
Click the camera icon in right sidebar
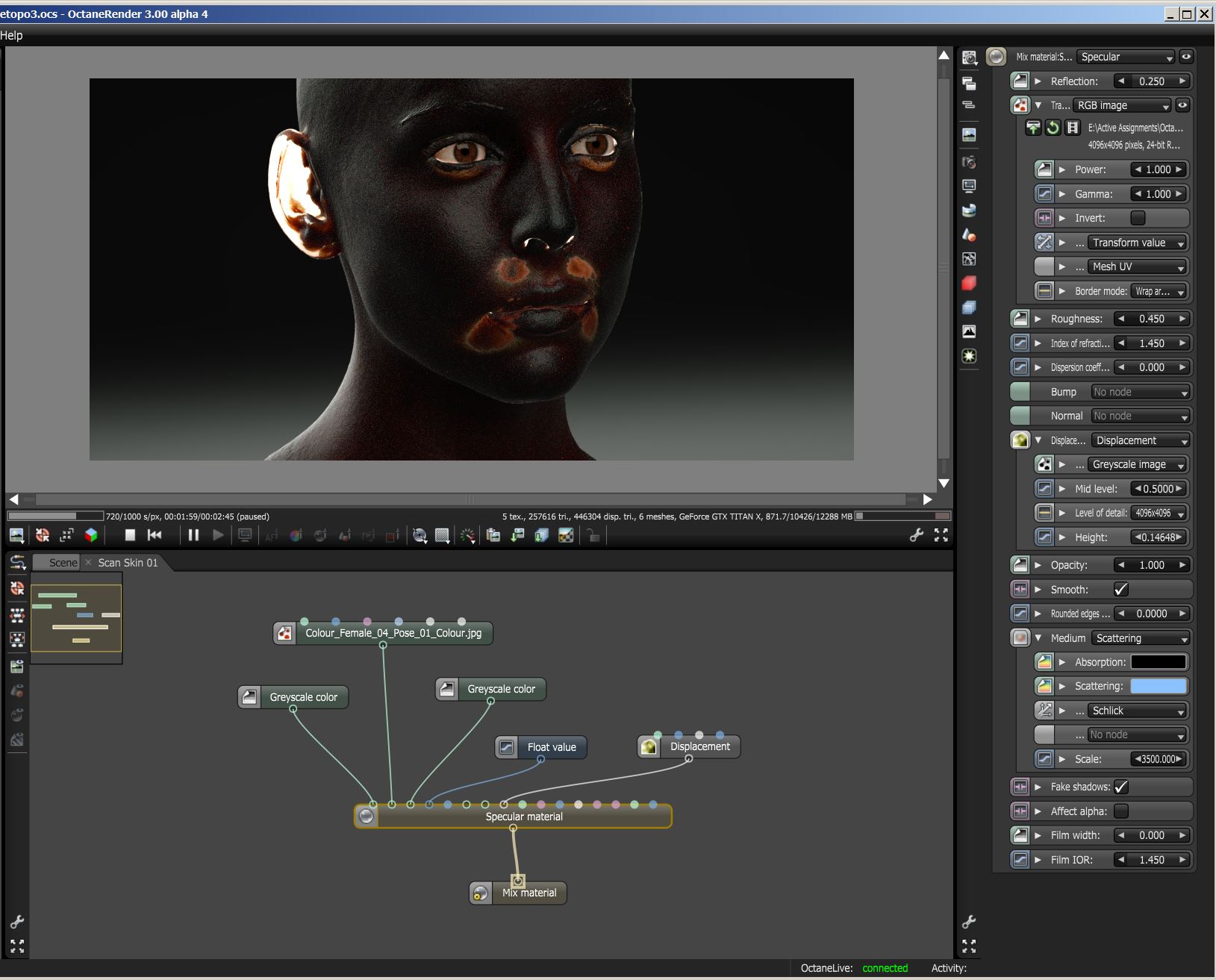click(x=969, y=162)
